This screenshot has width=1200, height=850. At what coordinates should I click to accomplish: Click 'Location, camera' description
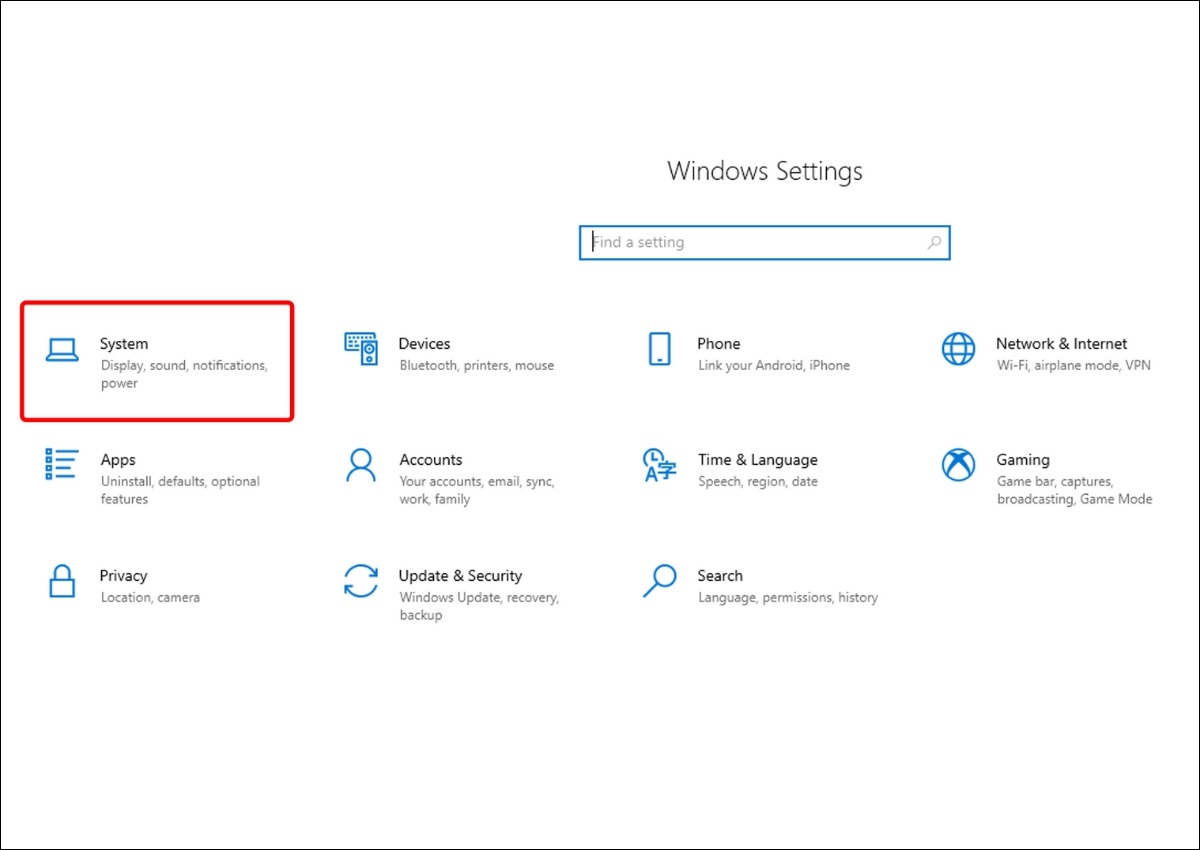[x=150, y=598]
